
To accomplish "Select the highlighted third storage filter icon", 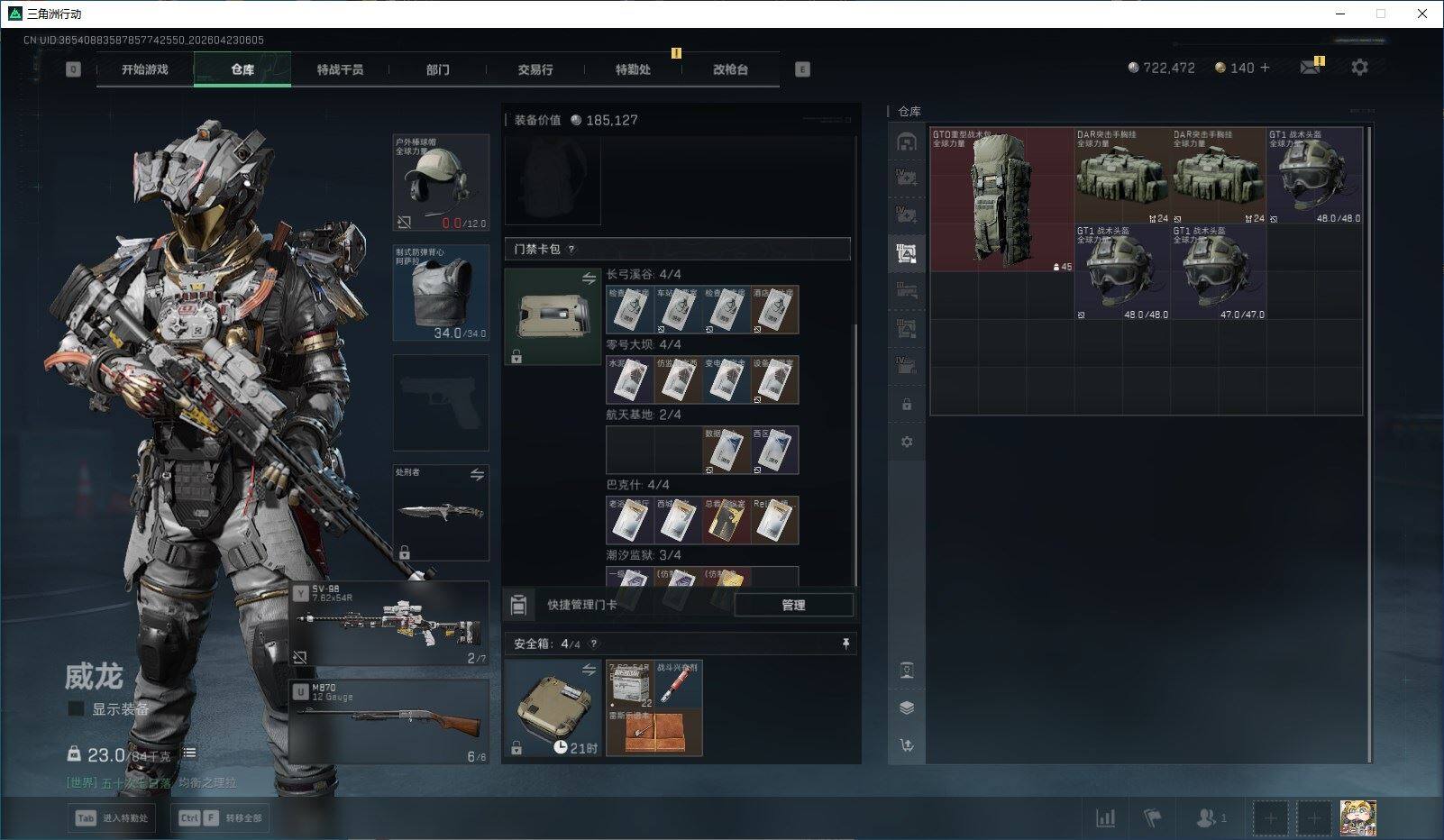I will 907,253.
